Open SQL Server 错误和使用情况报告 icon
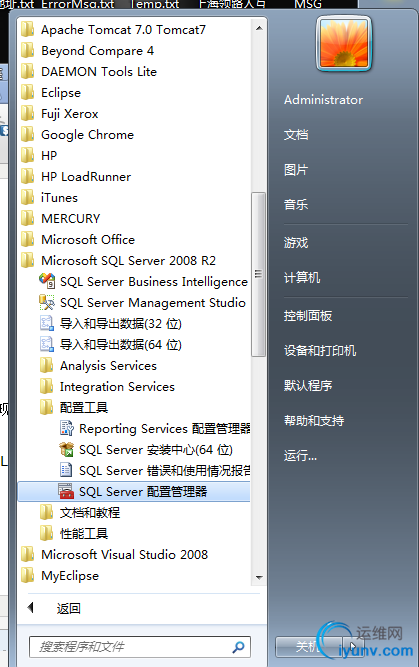The width and height of the screenshot is (419, 667). [x=66, y=470]
